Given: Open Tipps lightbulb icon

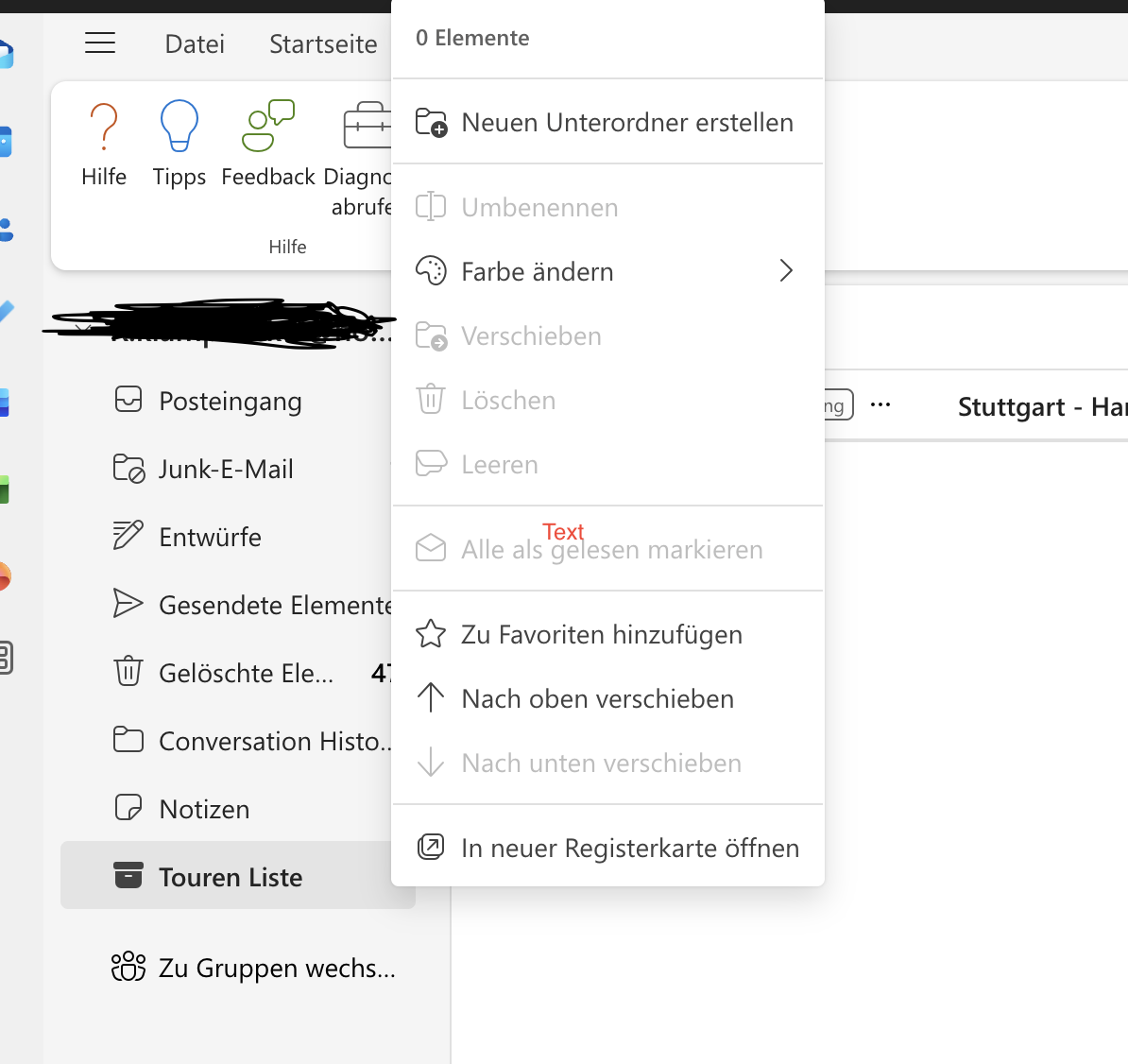Looking at the screenshot, I should [179, 126].
